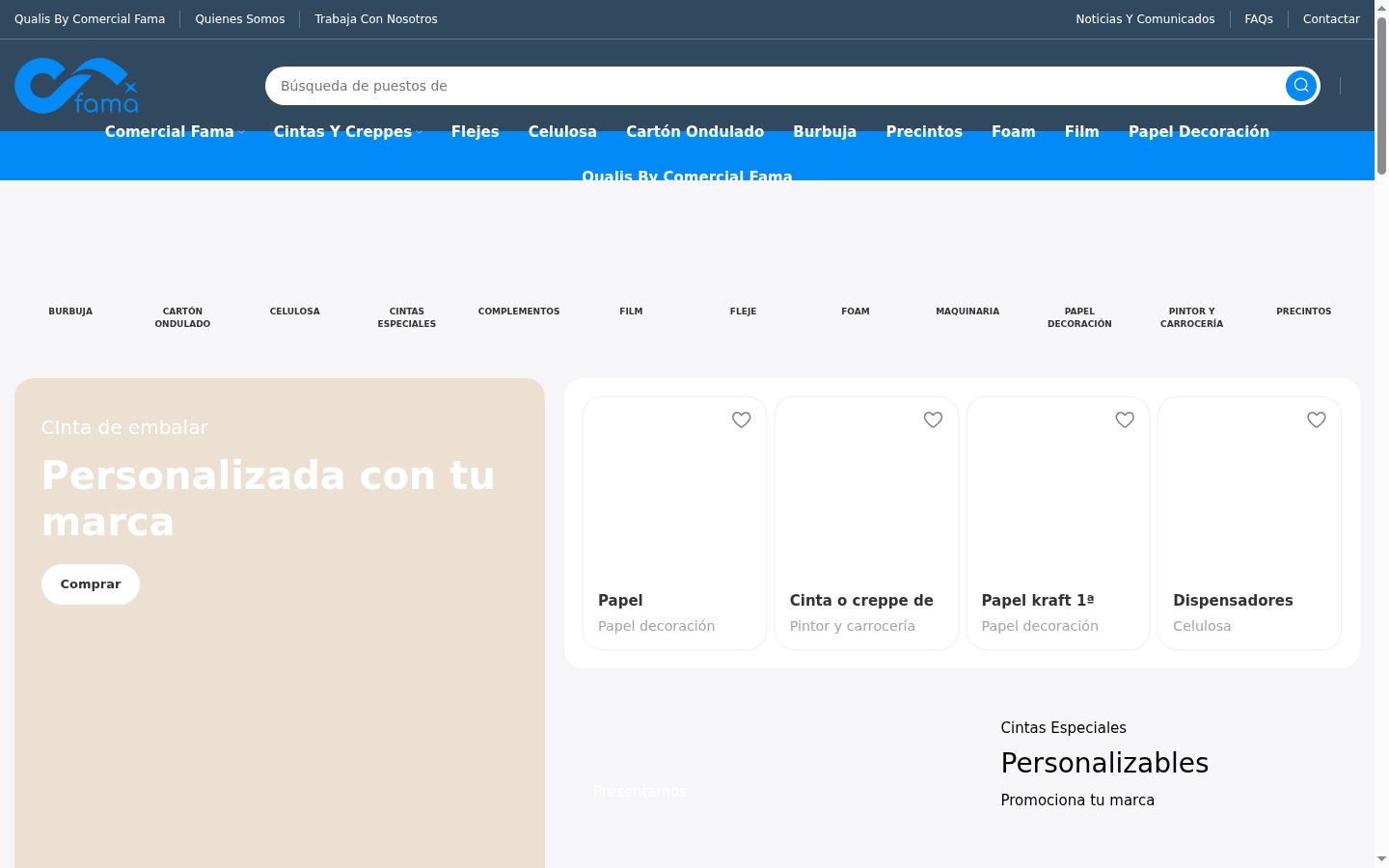Open Celulosa in the blue navigation menu
Image resolution: width=1389 pixels, height=868 pixels.
pos(562,132)
